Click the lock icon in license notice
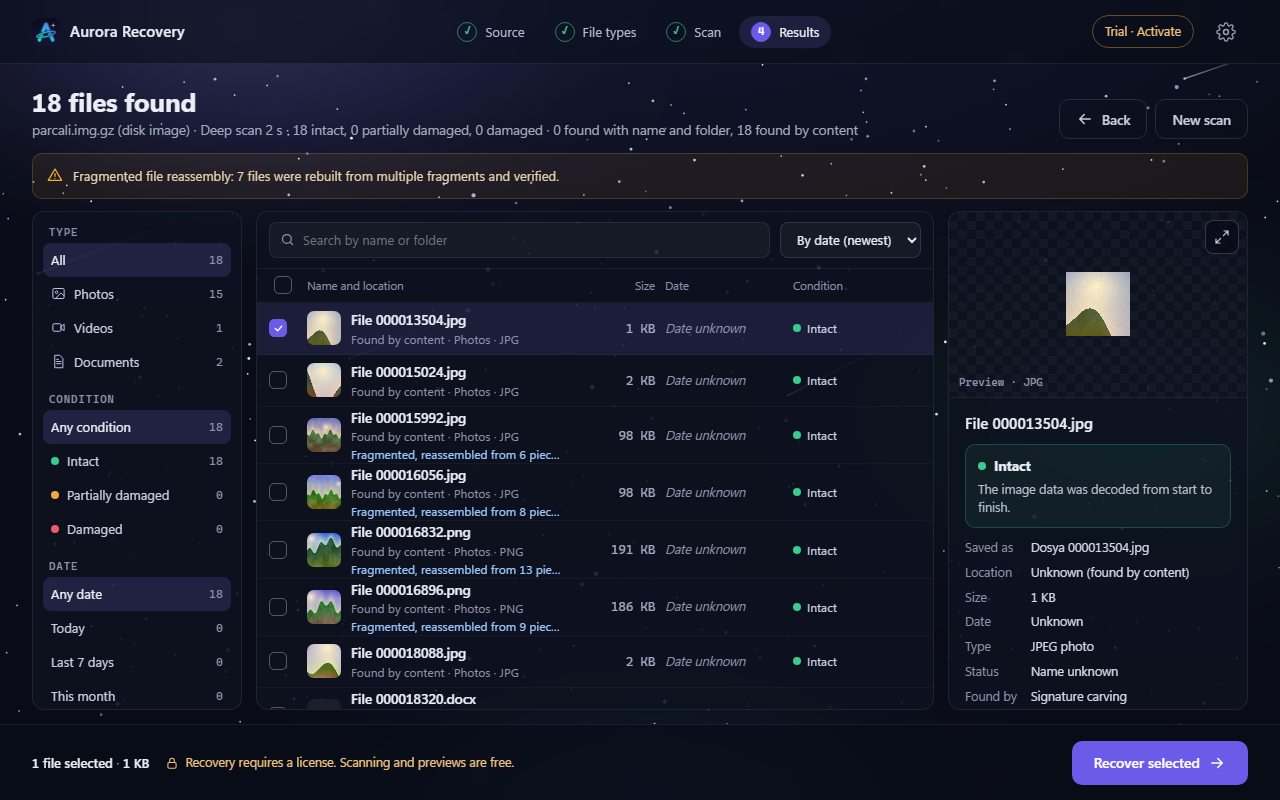The image size is (1280, 800). [x=172, y=763]
